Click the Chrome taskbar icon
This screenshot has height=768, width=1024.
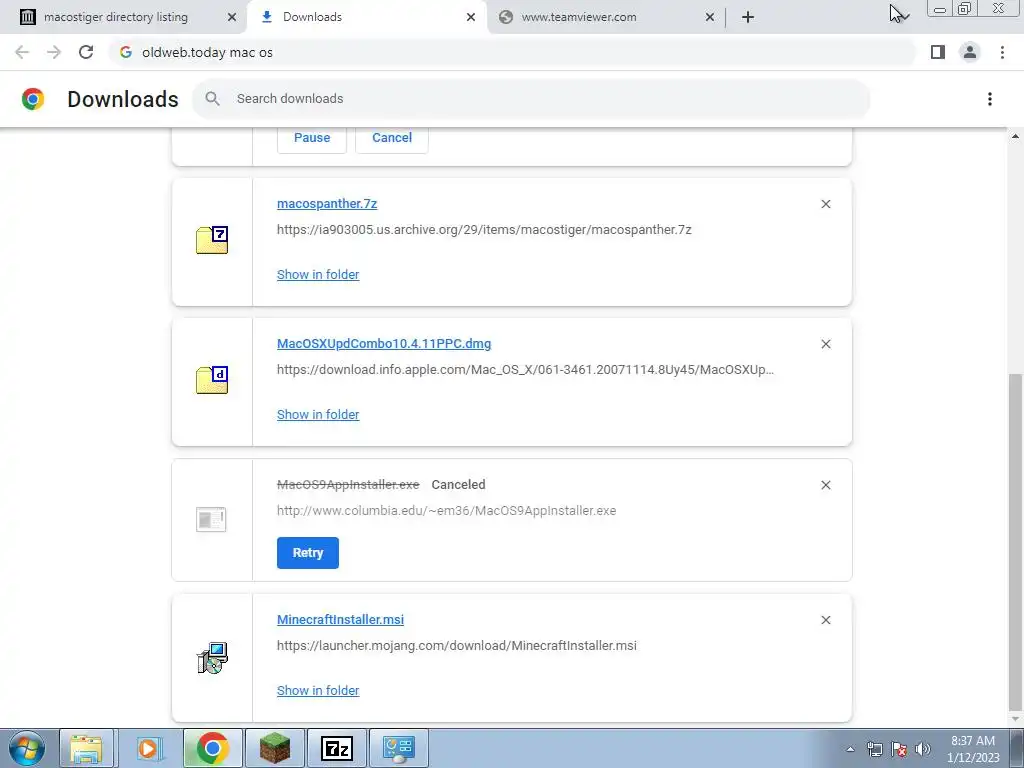pyautogui.click(x=212, y=748)
